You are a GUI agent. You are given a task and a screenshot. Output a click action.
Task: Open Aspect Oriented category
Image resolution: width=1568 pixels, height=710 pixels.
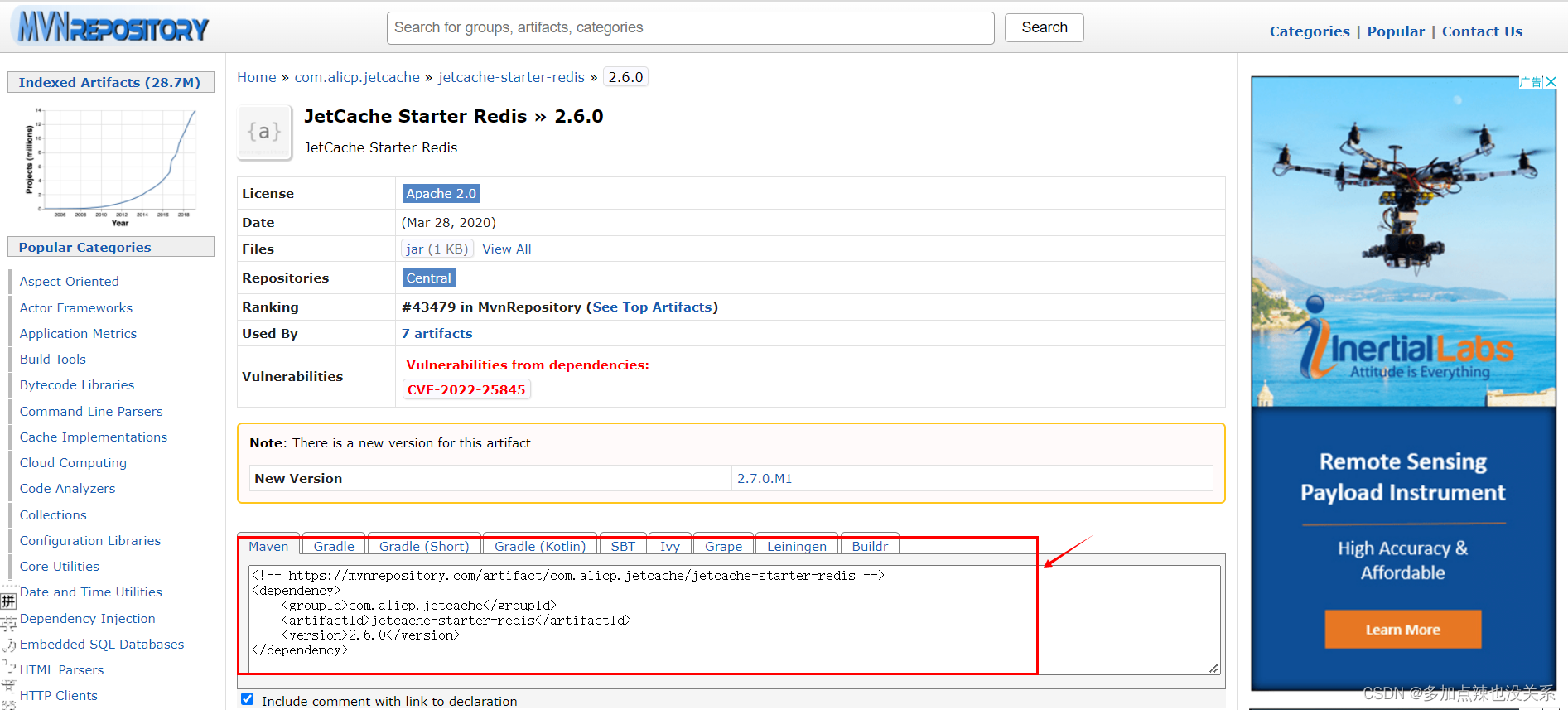pyautogui.click(x=70, y=281)
